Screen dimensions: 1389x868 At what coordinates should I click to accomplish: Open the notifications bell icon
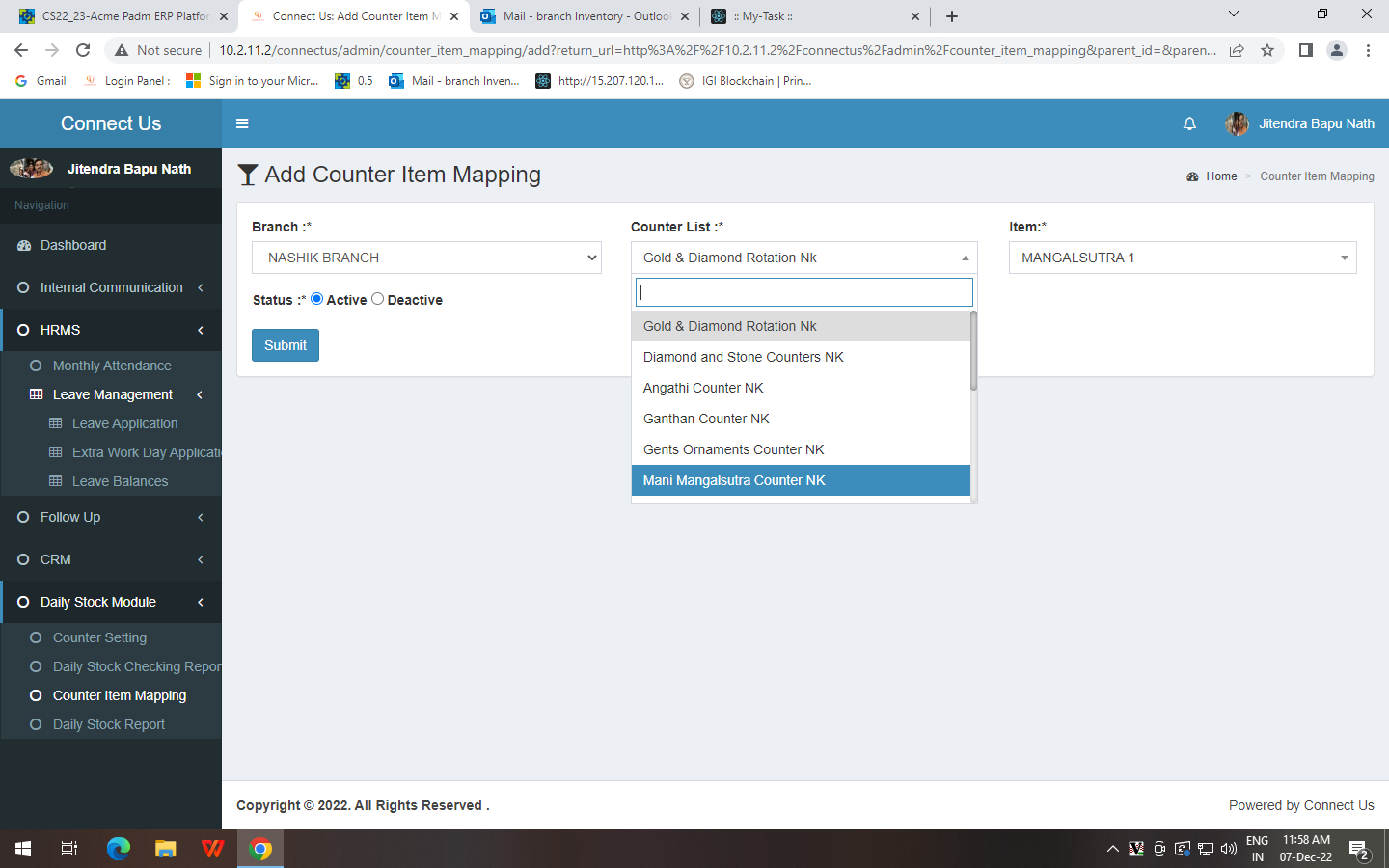pyautogui.click(x=1189, y=123)
